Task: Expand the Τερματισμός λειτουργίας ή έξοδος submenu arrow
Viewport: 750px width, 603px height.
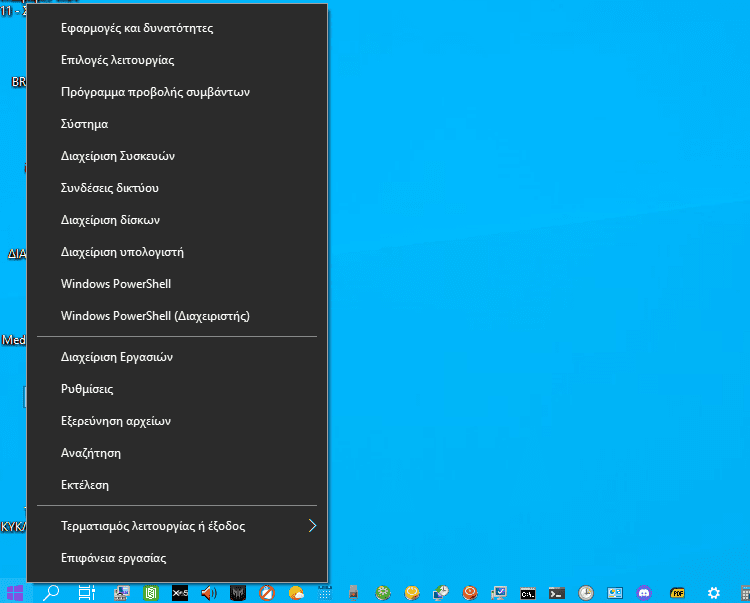Action: click(312, 526)
